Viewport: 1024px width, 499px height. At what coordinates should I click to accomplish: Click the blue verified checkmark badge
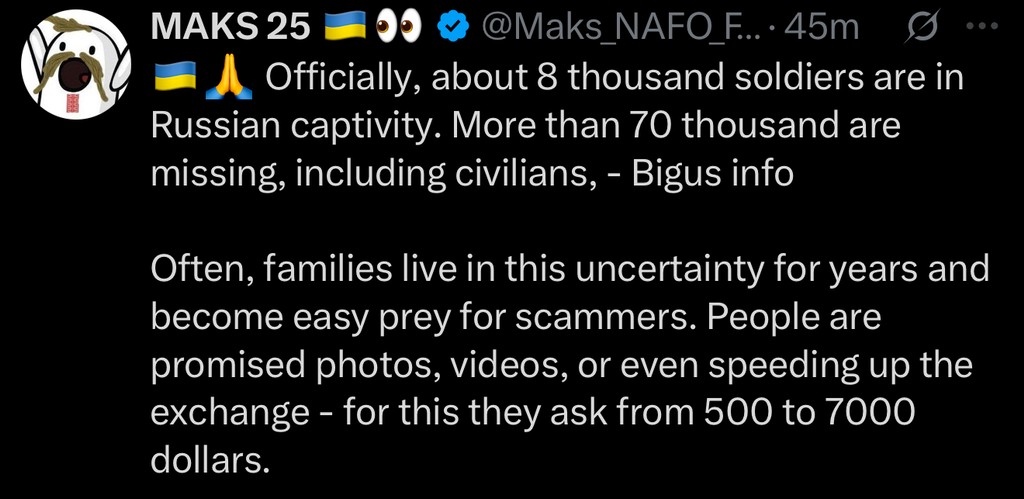tap(455, 28)
